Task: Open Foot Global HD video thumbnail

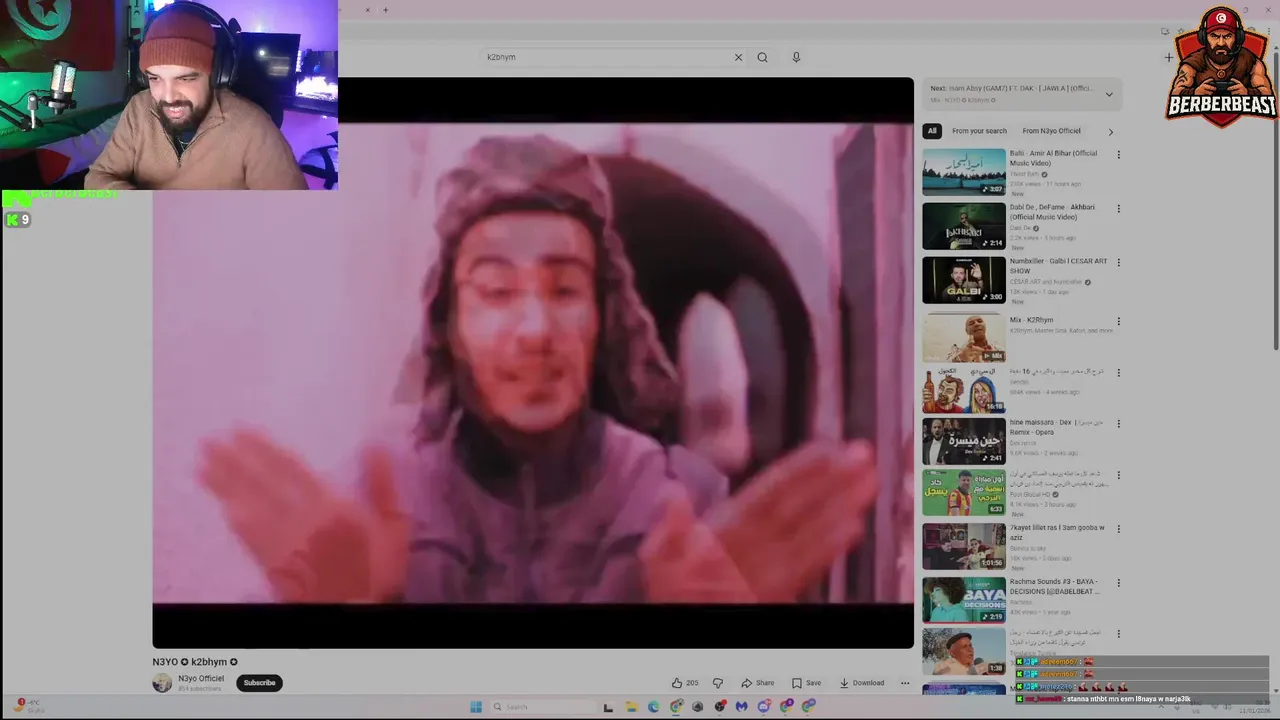Action: [964, 492]
